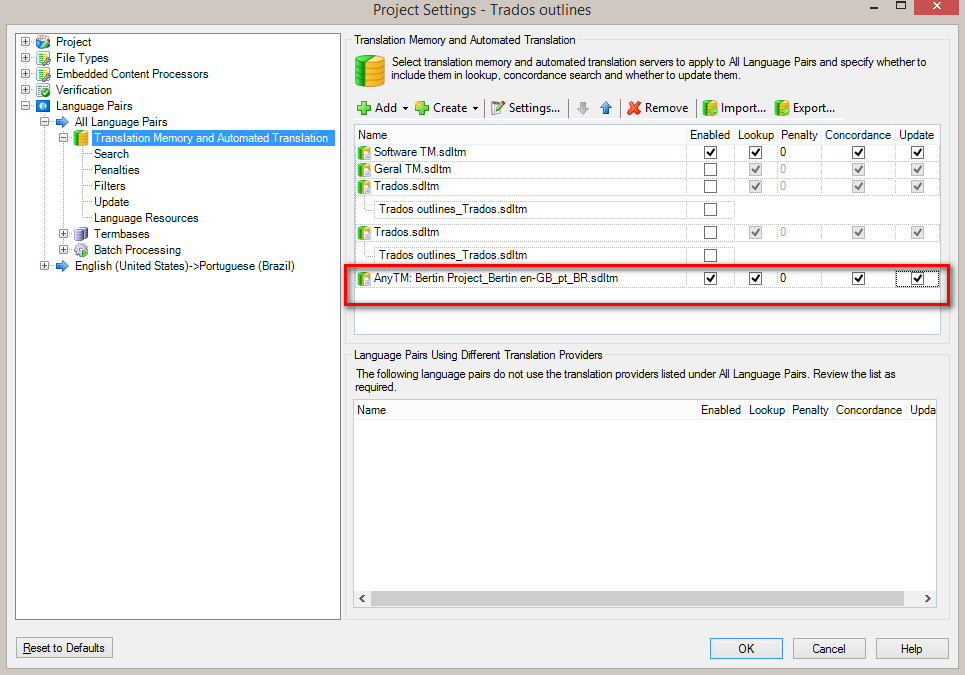Toggle Update for AnyTM Bertin Project
The height and width of the screenshot is (675, 965).
coord(918,279)
